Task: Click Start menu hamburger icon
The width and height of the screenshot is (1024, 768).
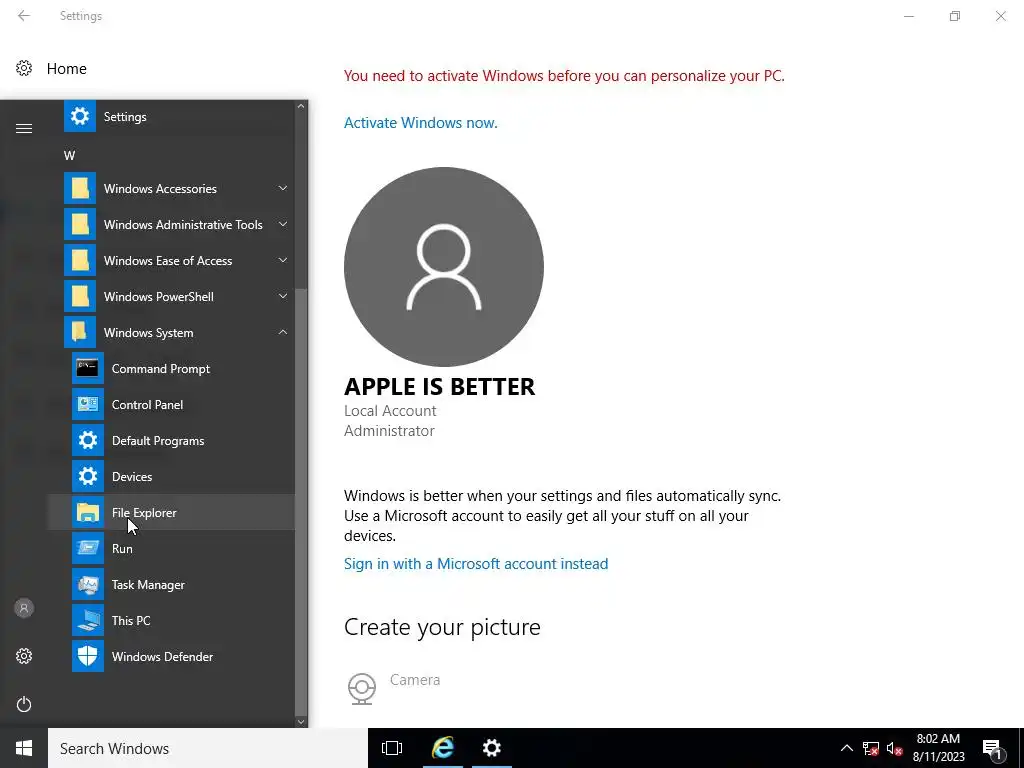Action: pyautogui.click(x=24, y=129)
